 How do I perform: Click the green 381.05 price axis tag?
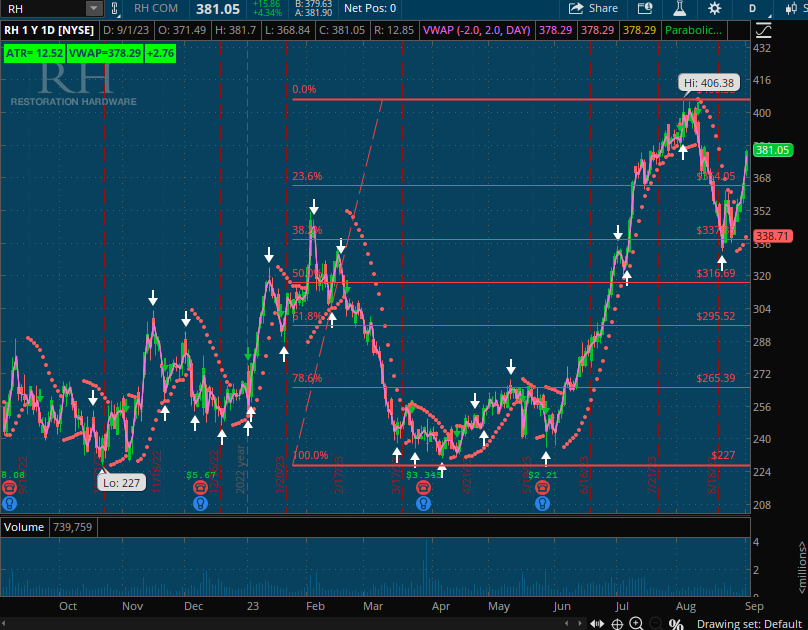tap(772, 150)
